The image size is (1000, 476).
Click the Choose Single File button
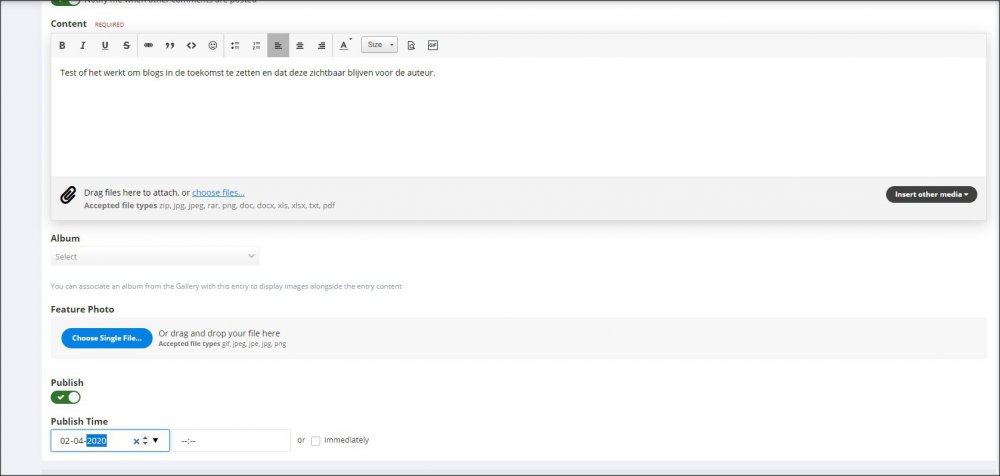click(x=106, y=338)
